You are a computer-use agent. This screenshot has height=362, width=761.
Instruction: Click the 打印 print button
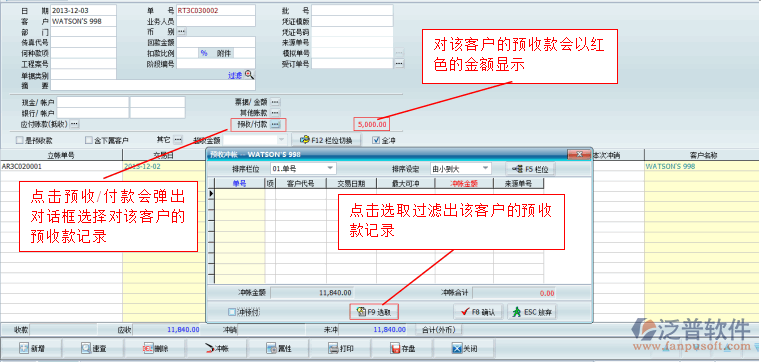click(340, 348)
